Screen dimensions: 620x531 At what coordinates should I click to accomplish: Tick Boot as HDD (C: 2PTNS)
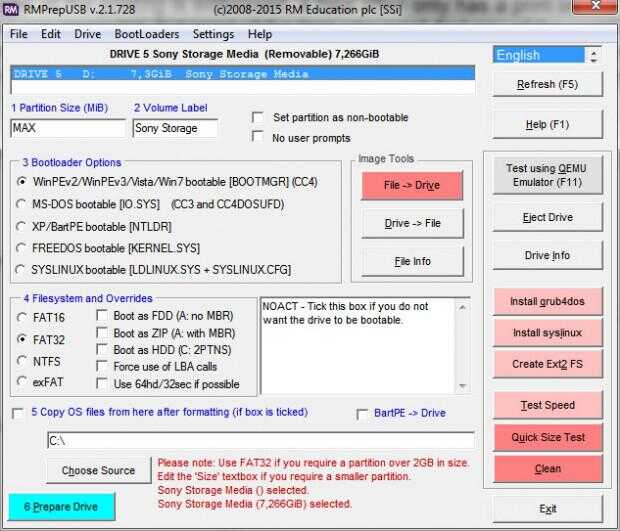(102, 350)
